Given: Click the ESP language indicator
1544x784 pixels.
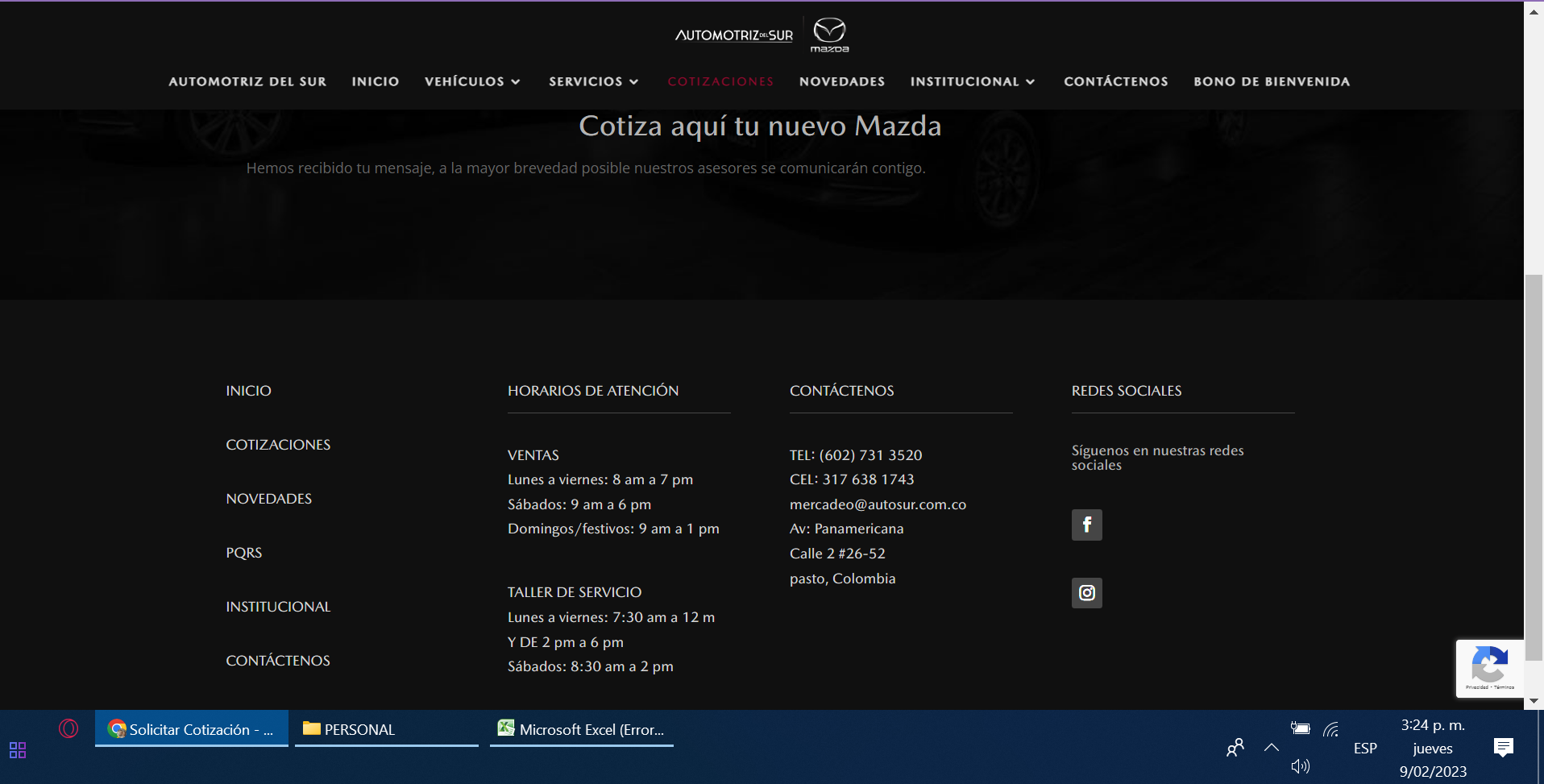Looking at the screenshot, I should pyautogui.click(x=1365, y=748).
